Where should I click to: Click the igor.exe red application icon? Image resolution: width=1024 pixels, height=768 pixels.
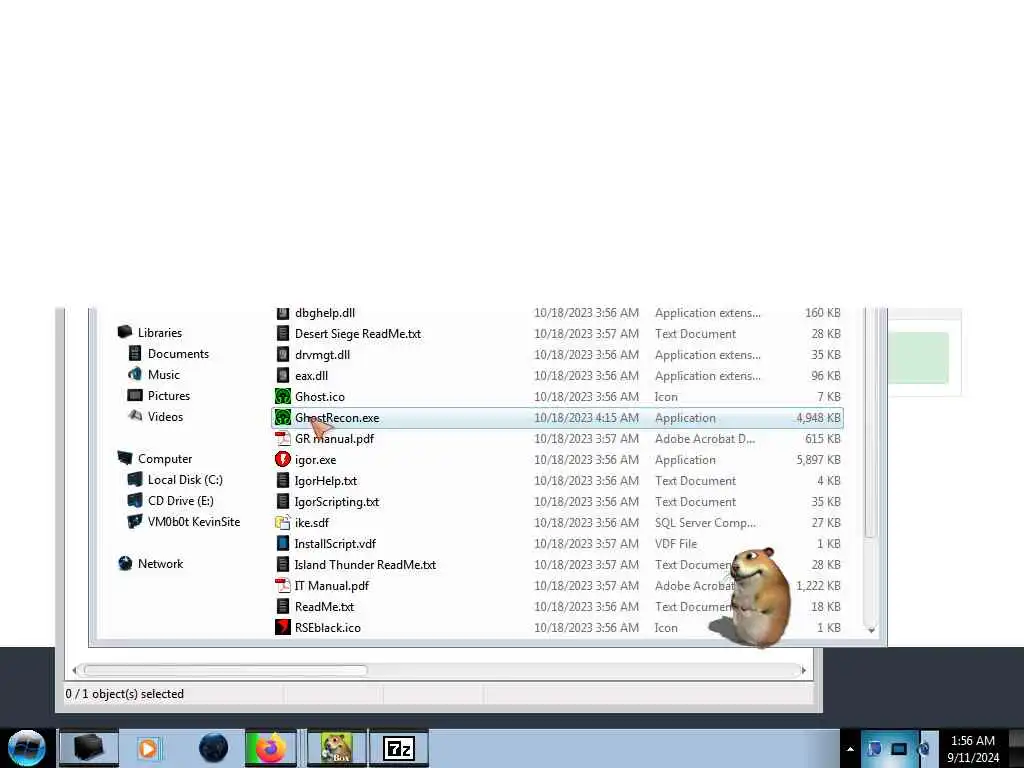pos(282,459)
